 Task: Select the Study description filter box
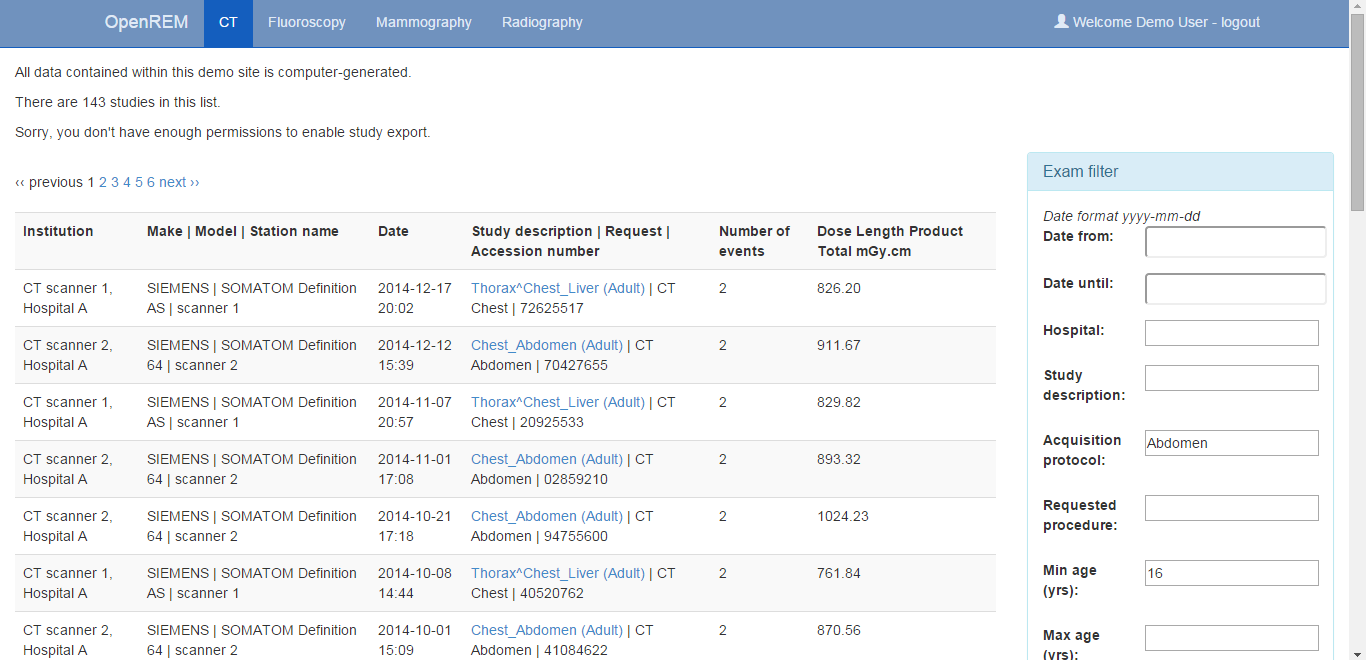click(1231, 378)
